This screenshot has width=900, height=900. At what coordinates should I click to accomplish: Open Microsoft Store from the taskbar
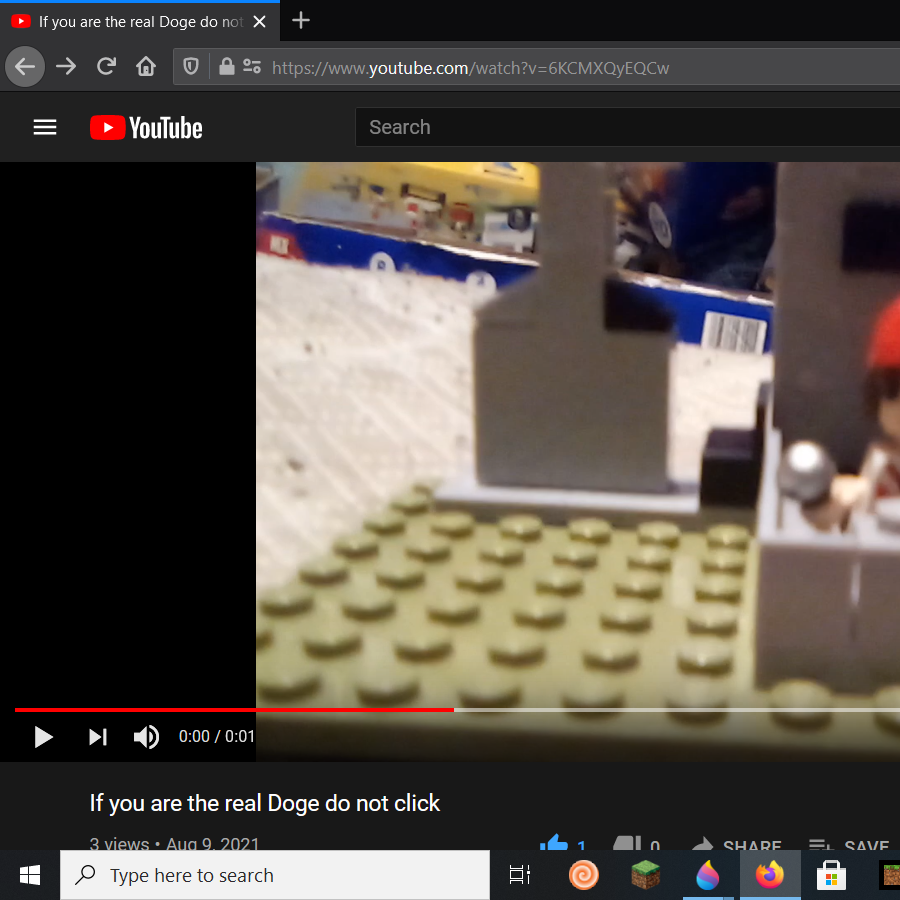831,876
